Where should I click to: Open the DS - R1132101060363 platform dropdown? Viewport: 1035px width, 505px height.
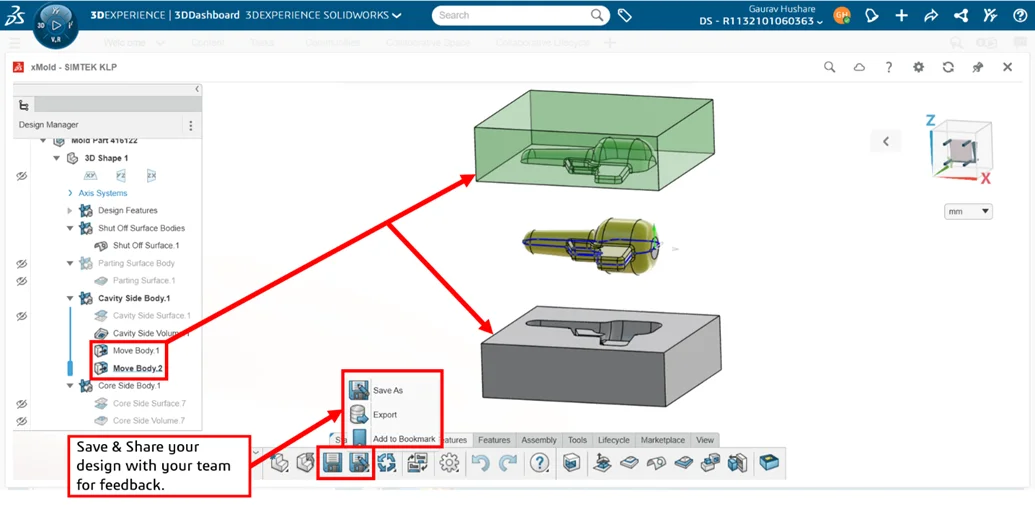tap(761, 22)
